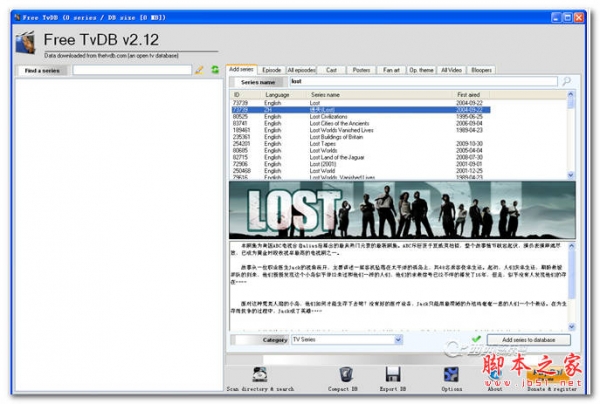Click the Find a series label button
The height and width of the screenshot is (404, 600).
(42, 70)
